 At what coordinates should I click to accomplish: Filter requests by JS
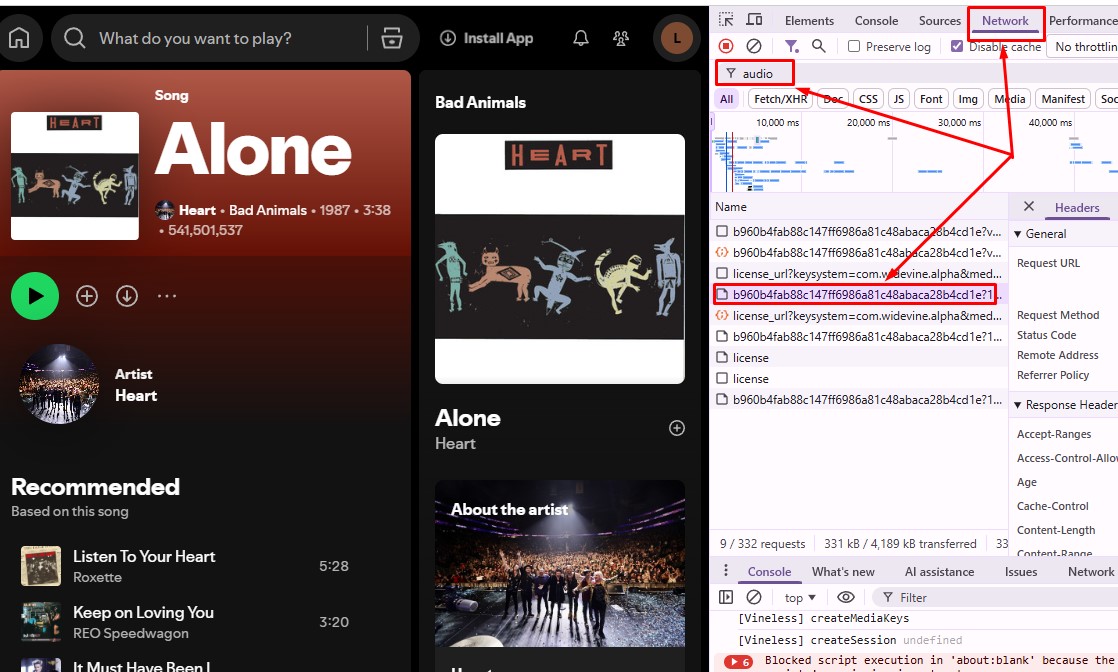click(x=898, y=99)
